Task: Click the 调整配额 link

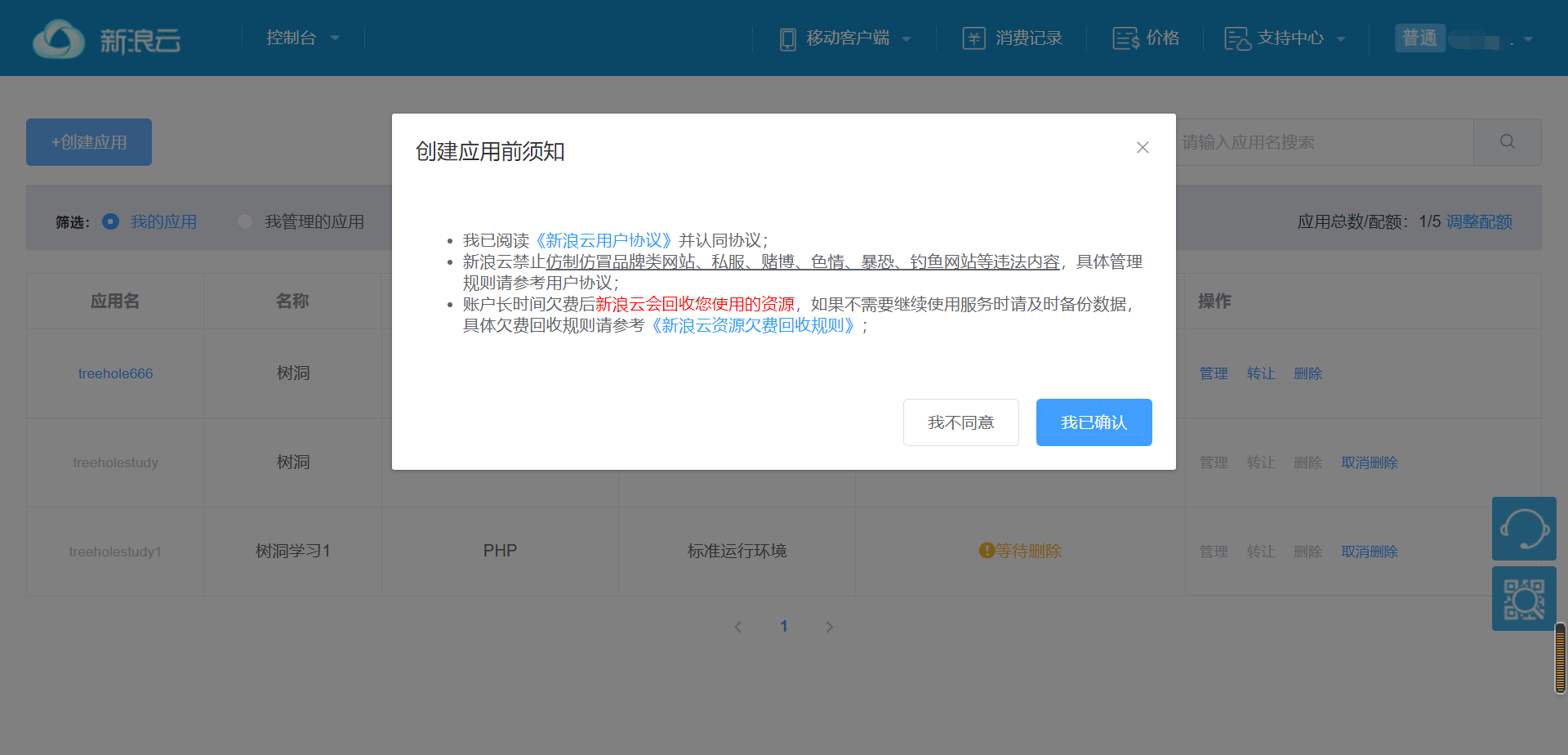Action: click(x=1479, y=221)
